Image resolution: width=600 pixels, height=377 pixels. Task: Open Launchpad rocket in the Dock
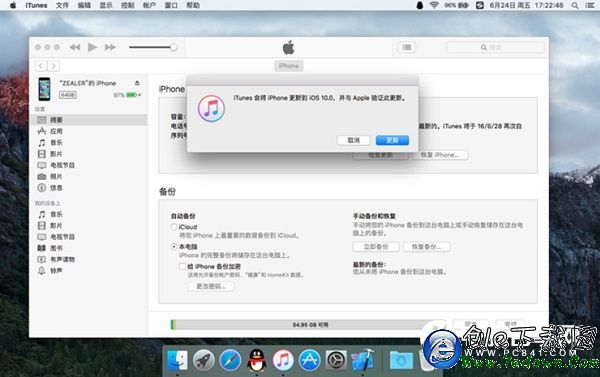[x=204, y=361]
